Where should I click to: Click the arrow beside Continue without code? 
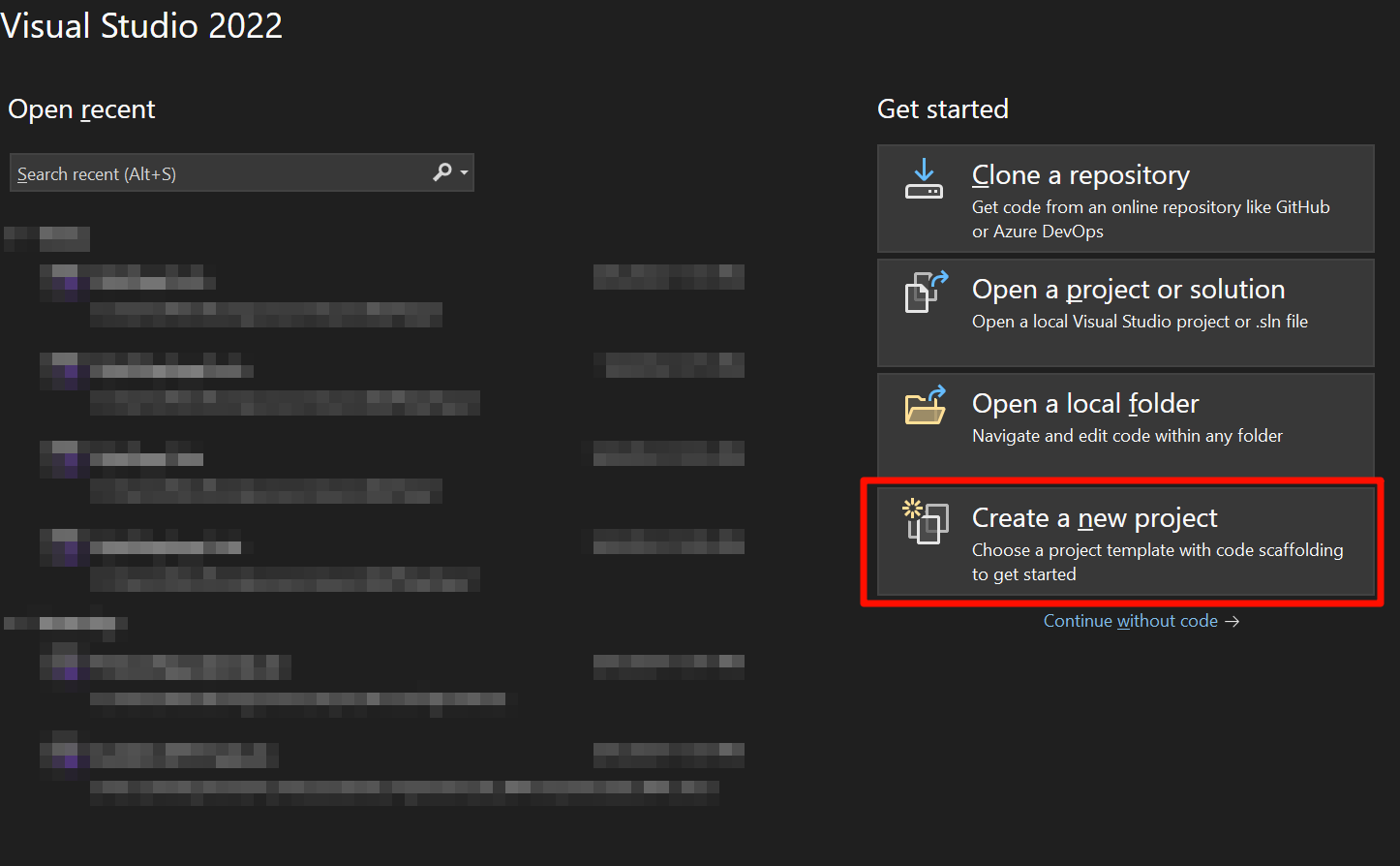coord(1232,622)
